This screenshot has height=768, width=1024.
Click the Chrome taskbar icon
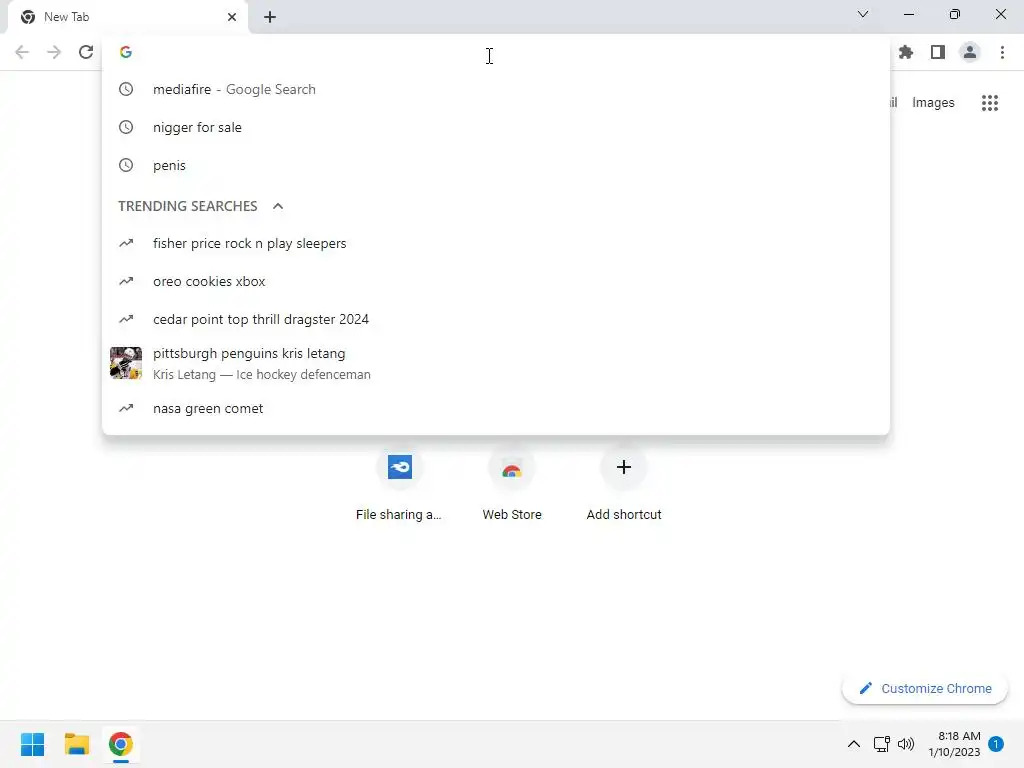[121, 744]
